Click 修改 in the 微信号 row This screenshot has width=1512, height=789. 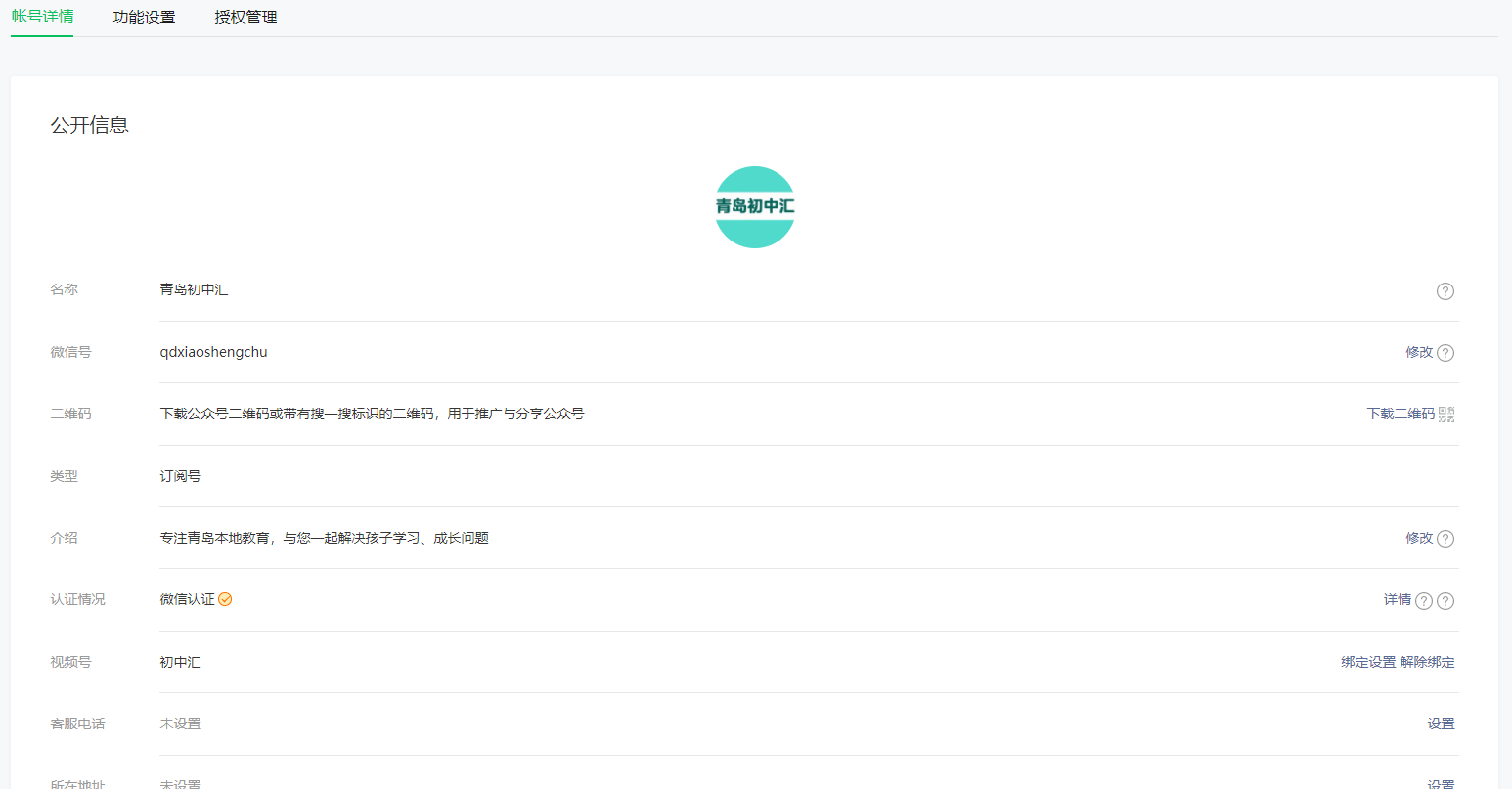(1419, 352)
